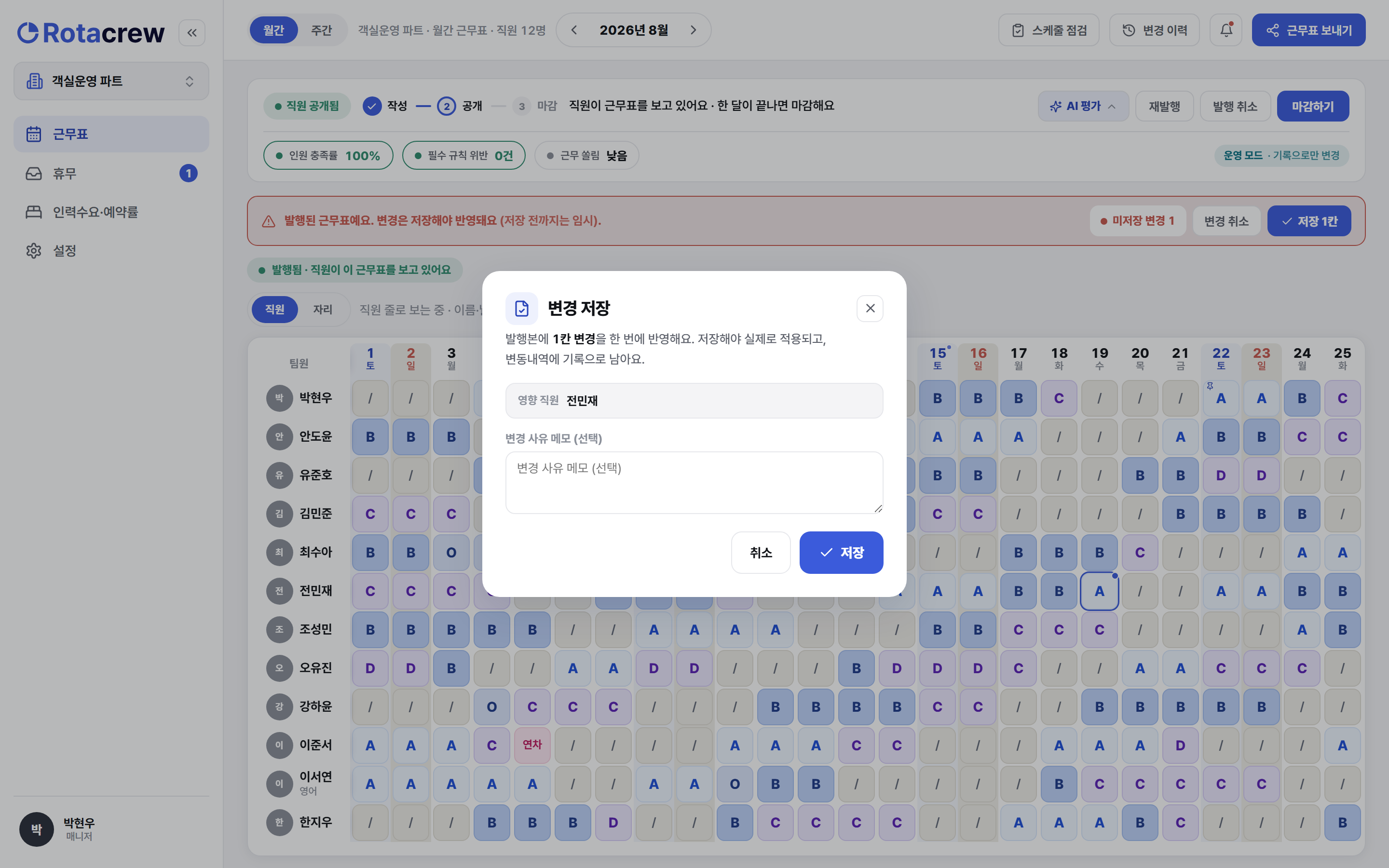Click the 스케줄 점검 button

1049,30
